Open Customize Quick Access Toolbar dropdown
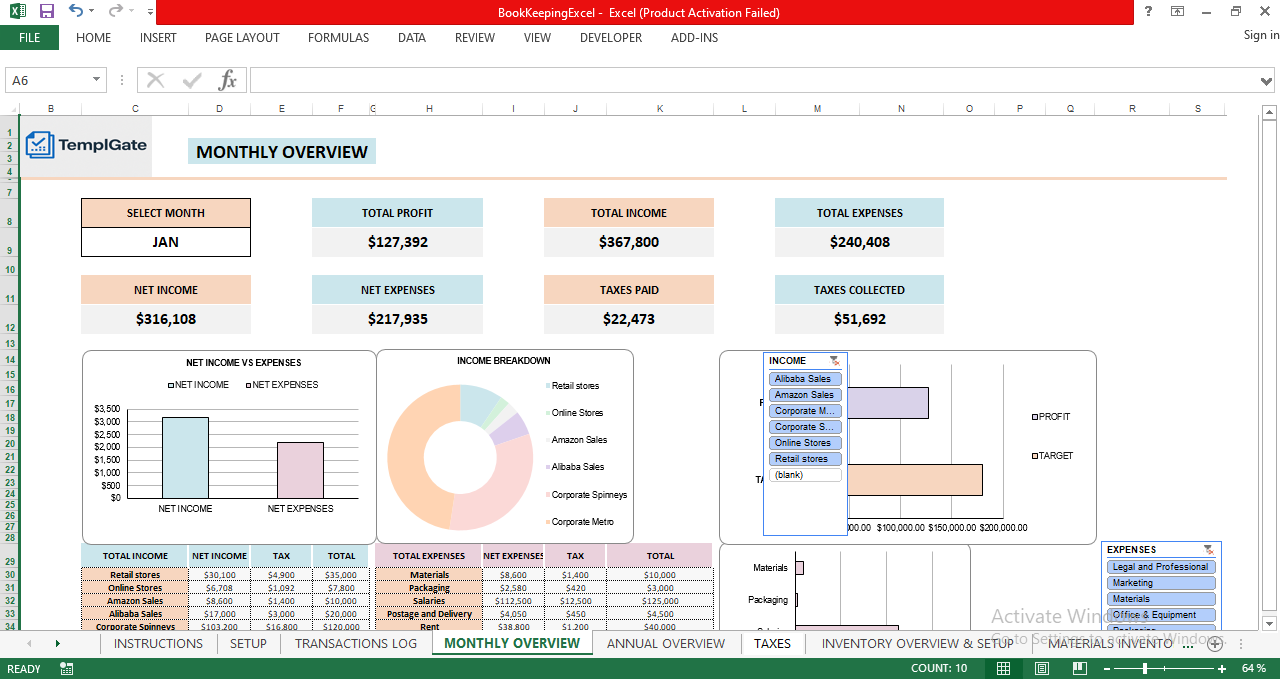 [x=150, y=12]
